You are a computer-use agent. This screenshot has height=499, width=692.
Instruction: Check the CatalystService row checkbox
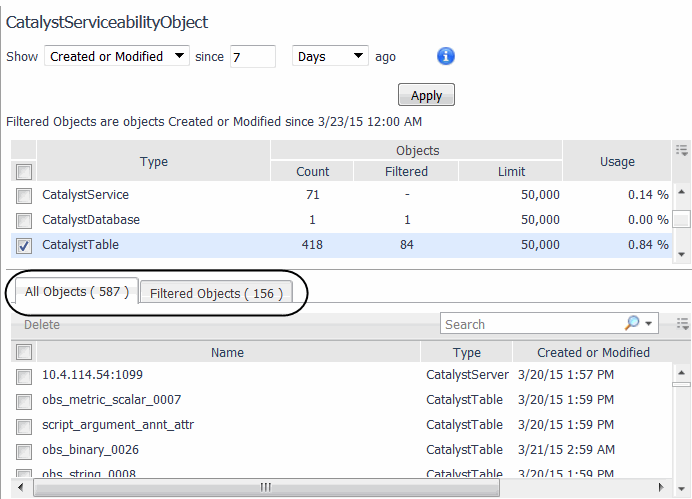click(25, 195)
